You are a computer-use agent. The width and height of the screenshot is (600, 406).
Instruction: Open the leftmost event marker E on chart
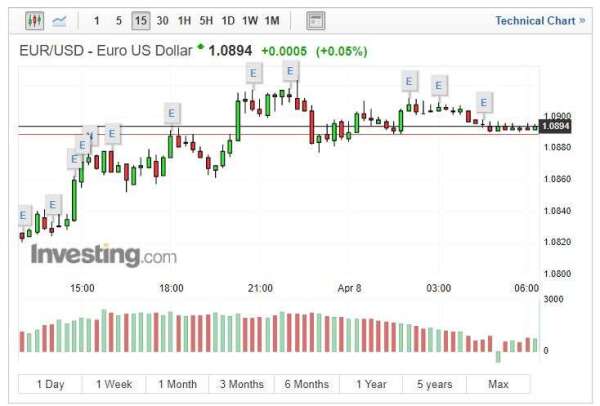24,215
